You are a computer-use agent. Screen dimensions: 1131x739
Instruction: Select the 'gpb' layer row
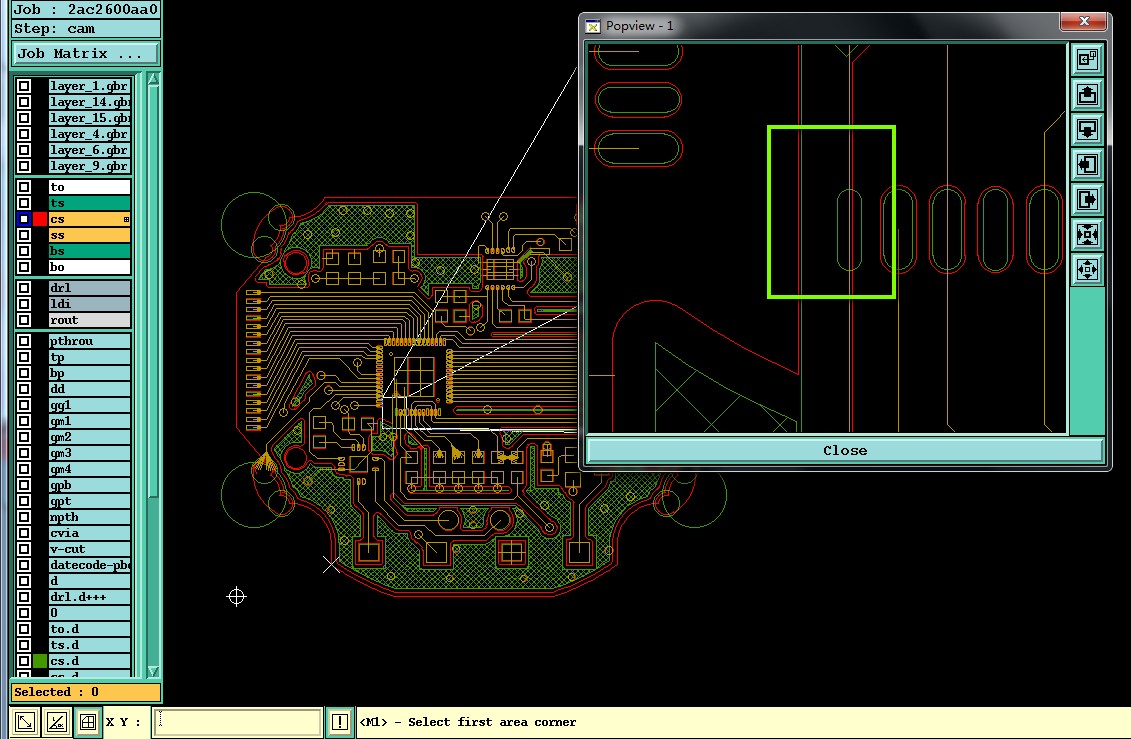tap(89, 485)
